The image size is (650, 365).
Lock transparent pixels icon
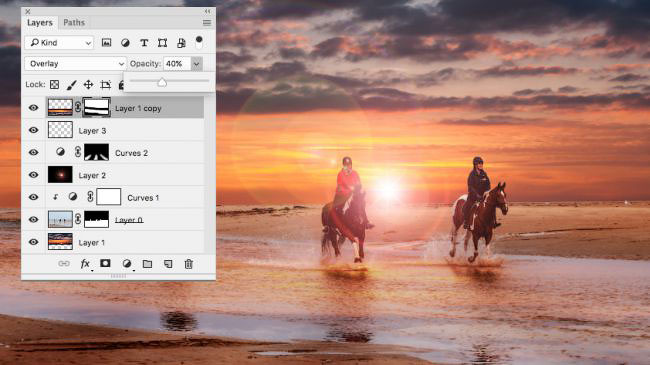tap(54, 85)
